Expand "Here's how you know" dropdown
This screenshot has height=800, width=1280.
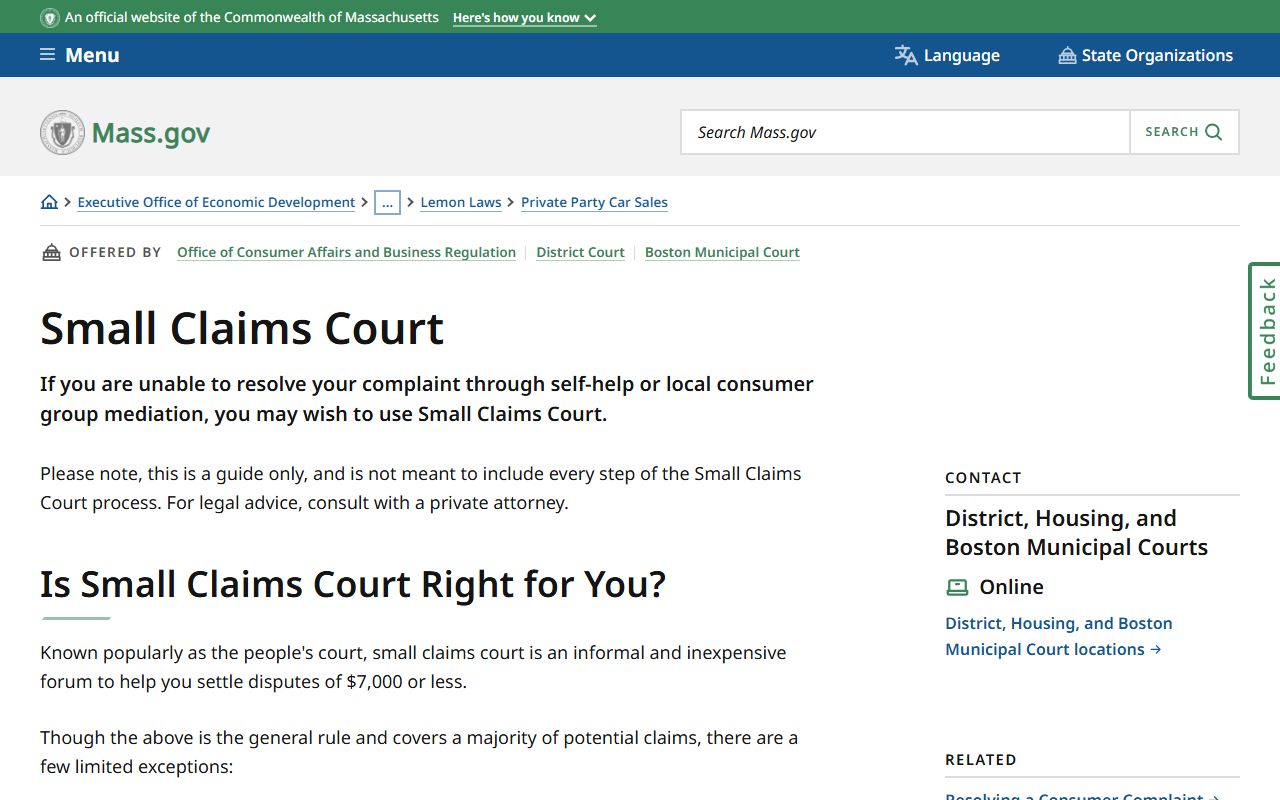[524, 18]
